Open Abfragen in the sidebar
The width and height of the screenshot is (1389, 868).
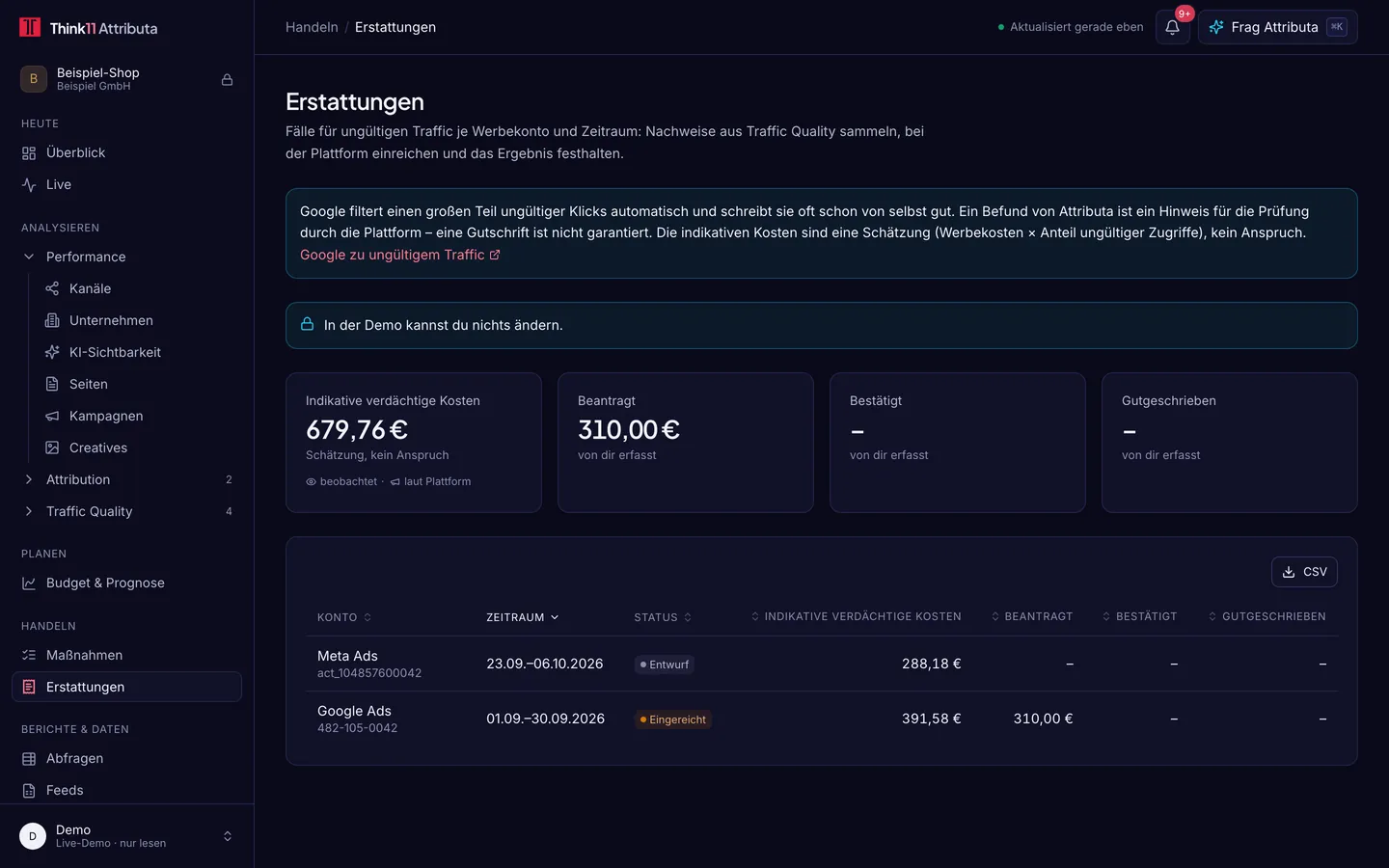[x=126, y=758]
